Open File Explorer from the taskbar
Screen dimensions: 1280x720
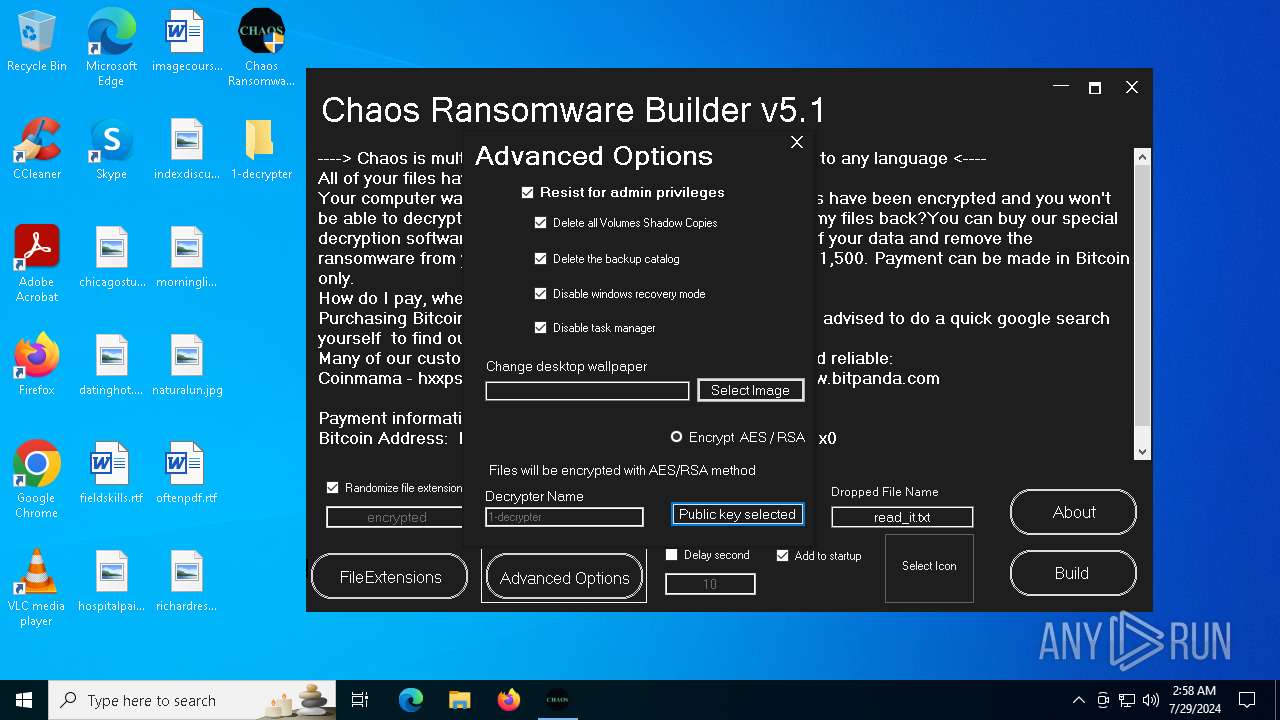coord(459,700)
